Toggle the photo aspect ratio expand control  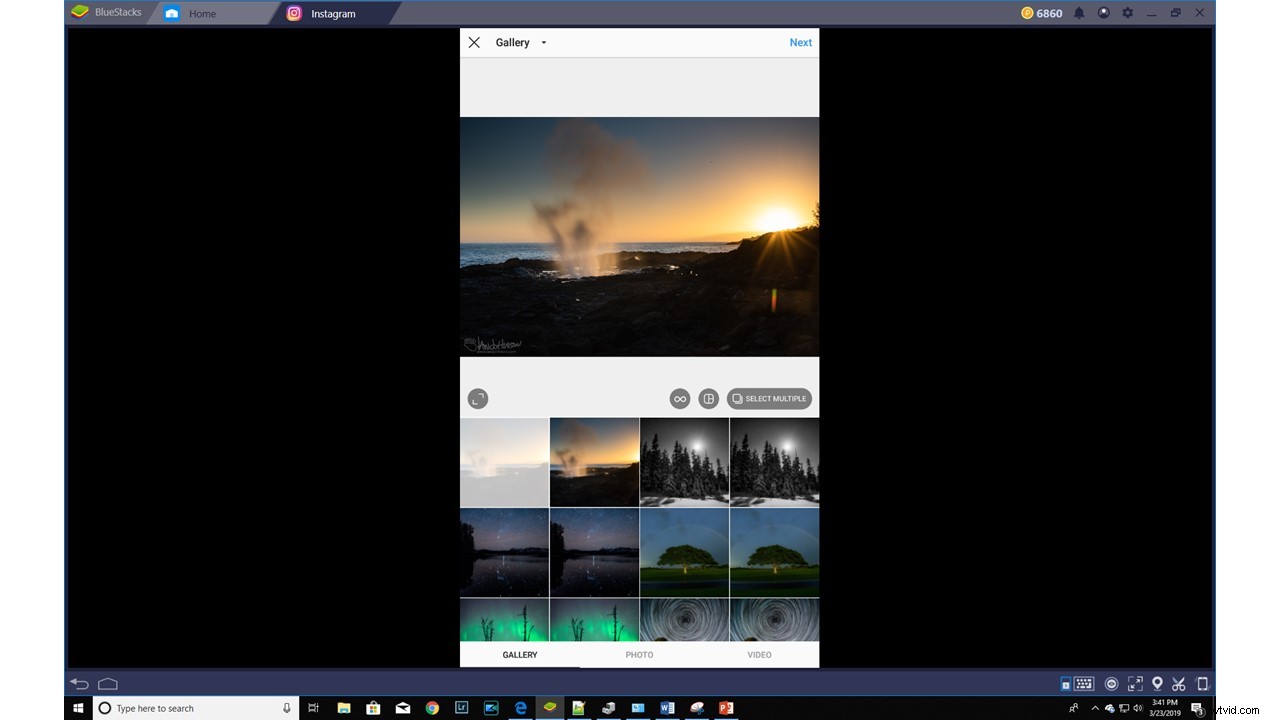(477, 398)
